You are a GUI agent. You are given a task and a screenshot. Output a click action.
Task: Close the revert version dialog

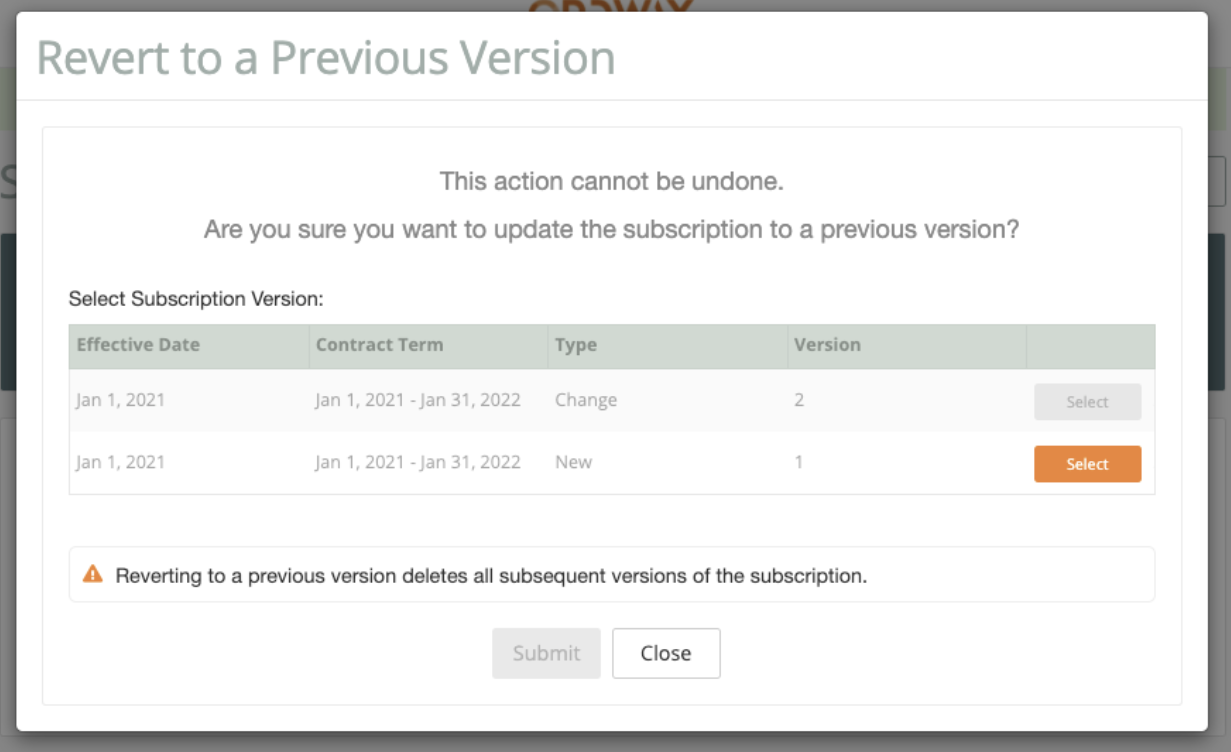click(x=666, y=653)
